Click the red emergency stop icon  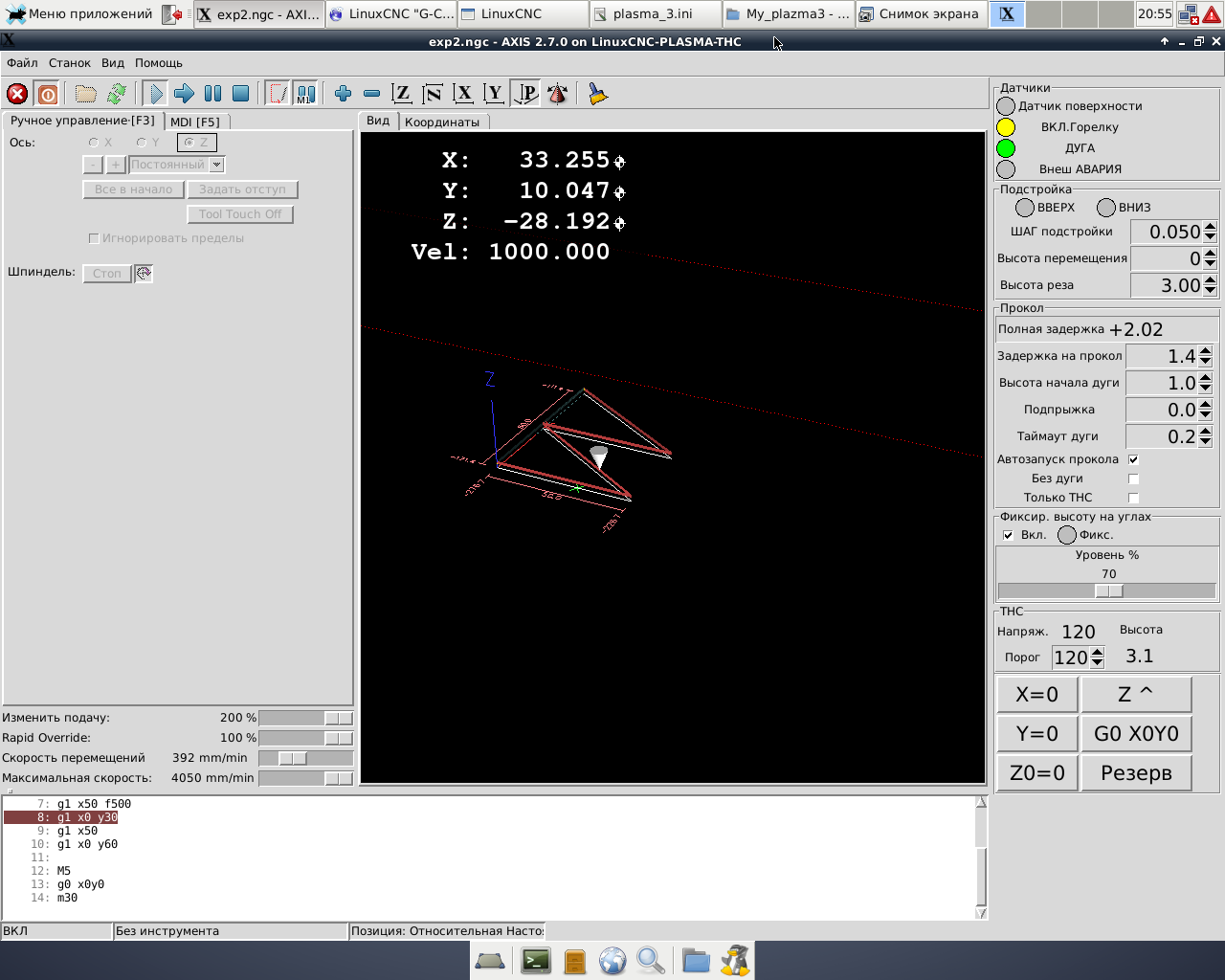tap(17, 94)
